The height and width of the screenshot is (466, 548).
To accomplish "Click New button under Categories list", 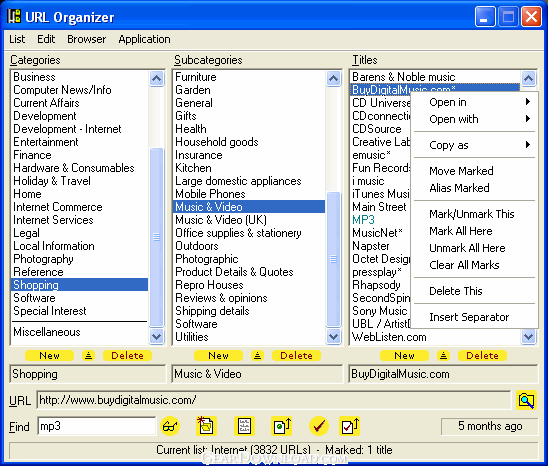I will pos(49,356).
